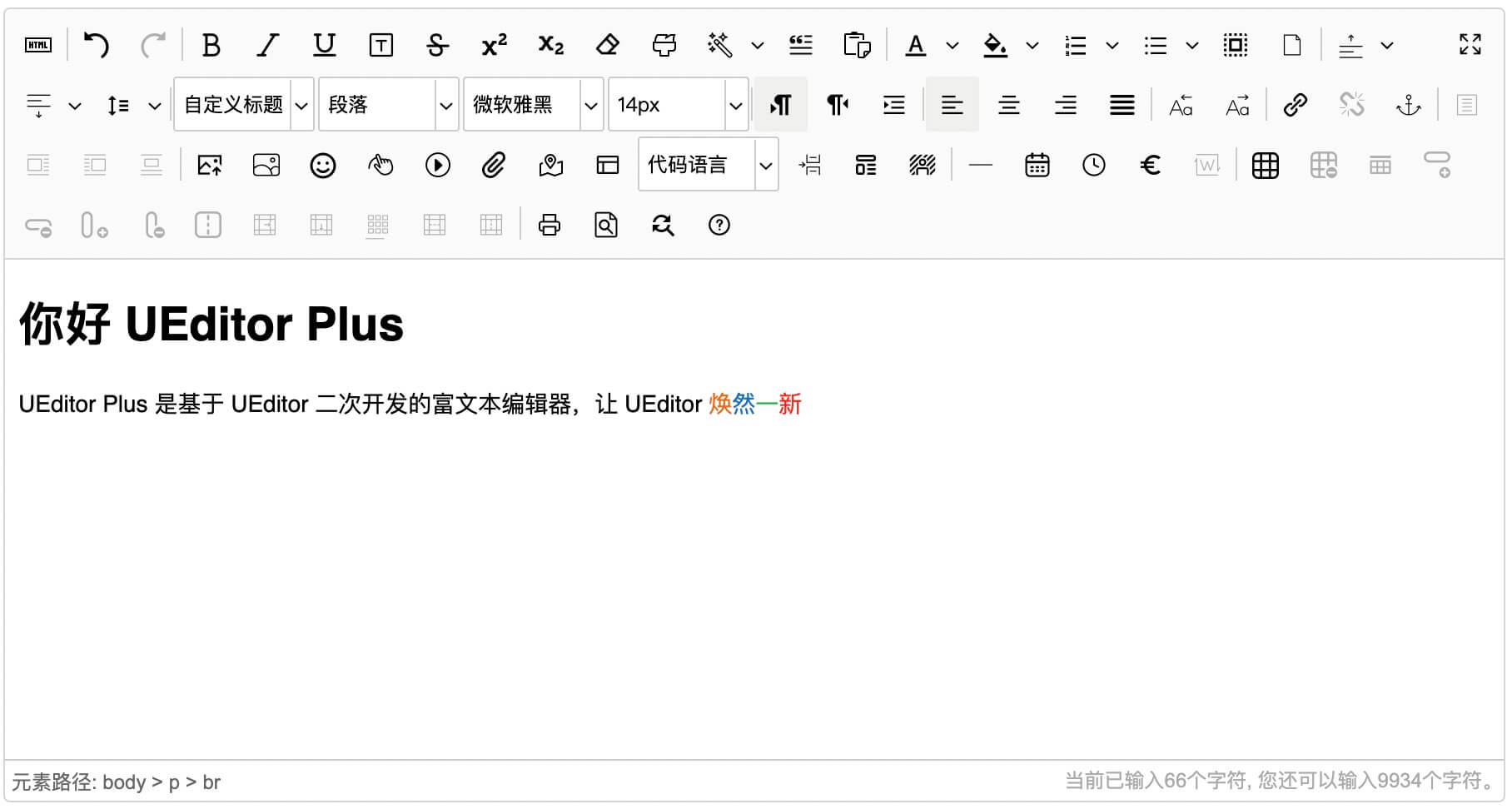Image resolution: width=1512 pixels, height=809 pixels.
Task: Insert a map location
Action: [551, 165]
